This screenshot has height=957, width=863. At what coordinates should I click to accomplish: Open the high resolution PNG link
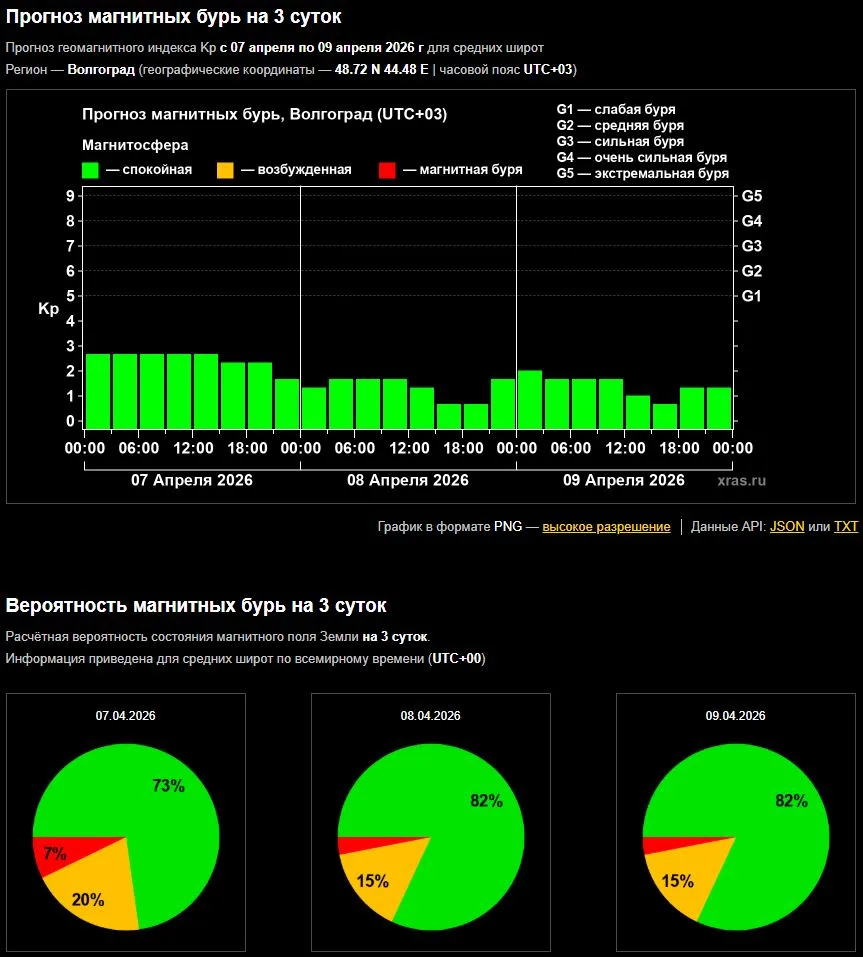coord(606,526)
